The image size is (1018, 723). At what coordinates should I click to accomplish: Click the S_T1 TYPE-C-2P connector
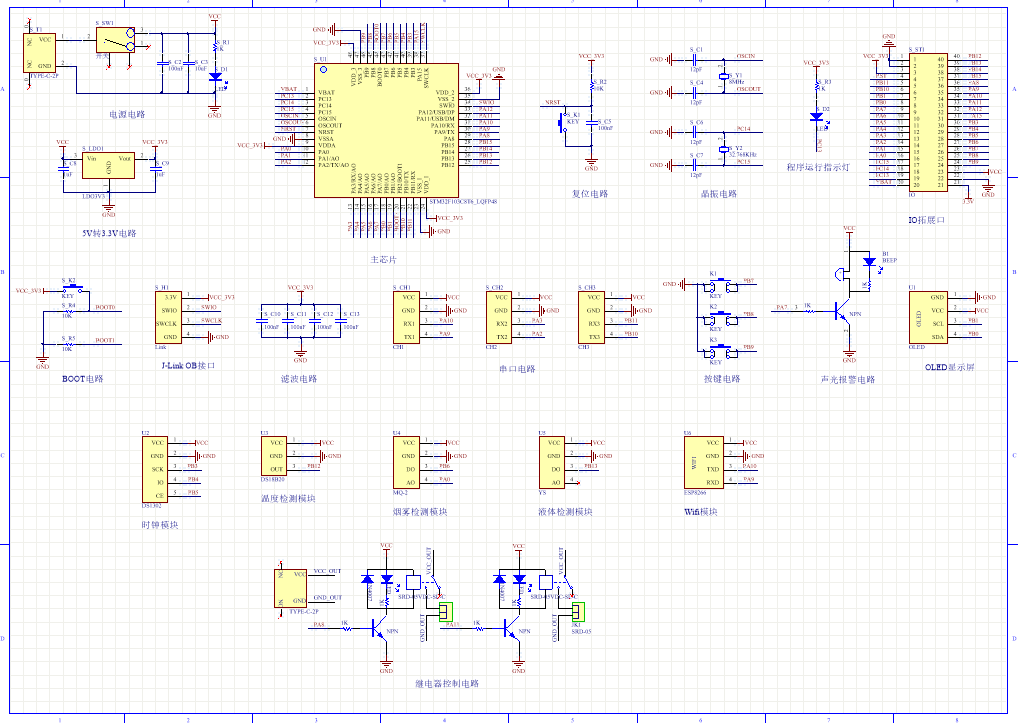click(42, 51)
